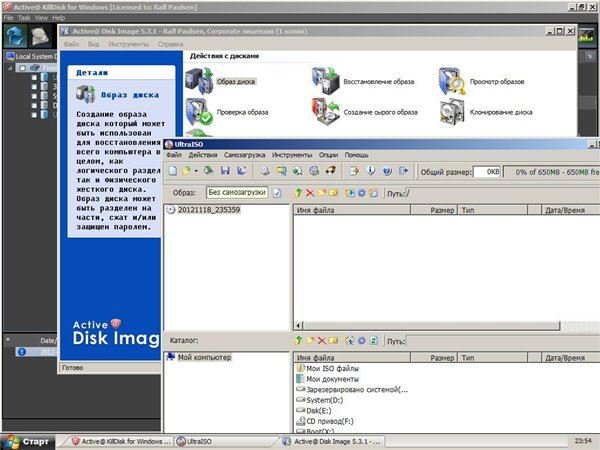This screenshot has height=450, width=600.
Task: Switch to Active@ Disk Image via taskbar button
Action: point(331,442)
